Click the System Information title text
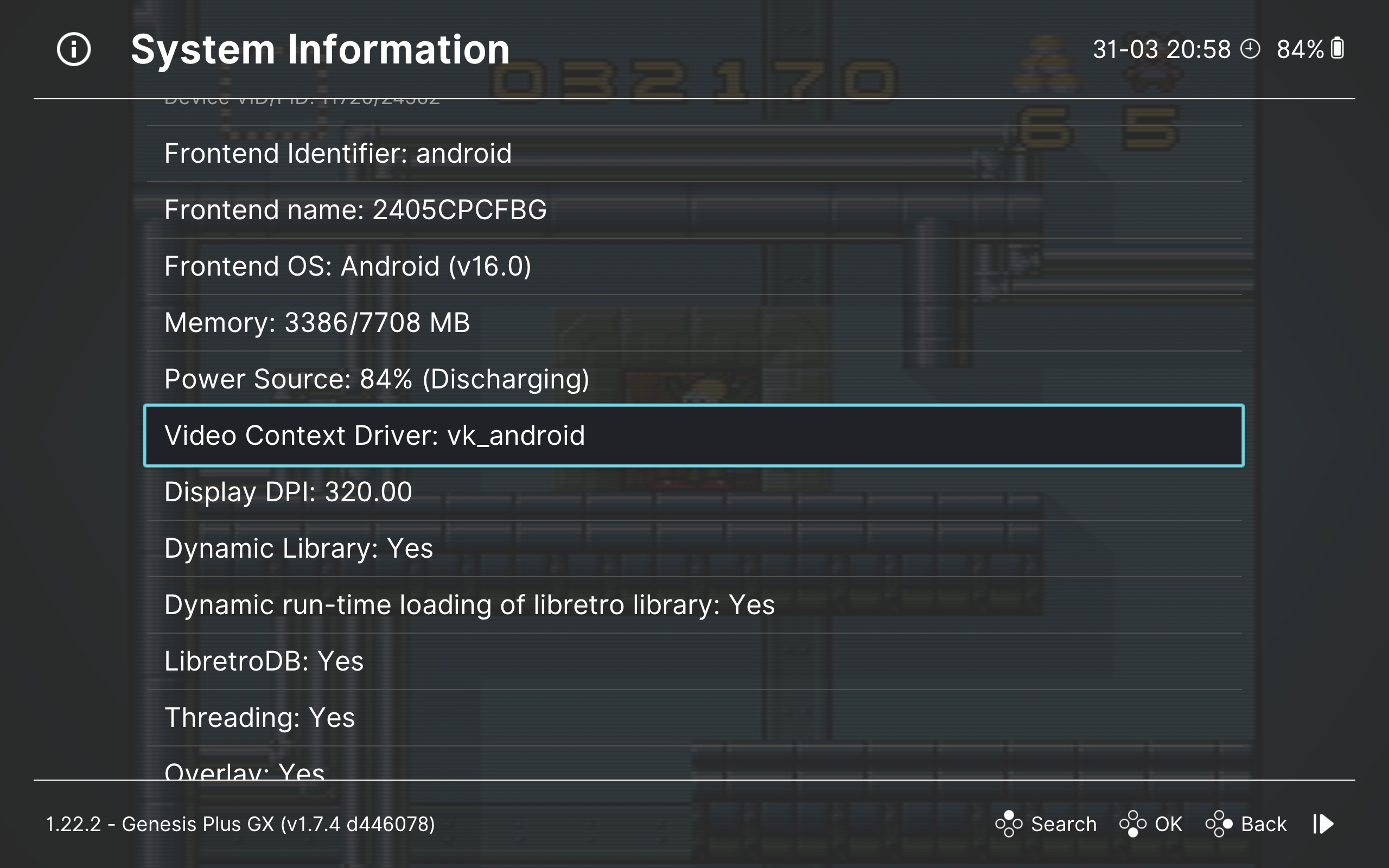Screen dimensions: 1389x868 pos(320,49)
